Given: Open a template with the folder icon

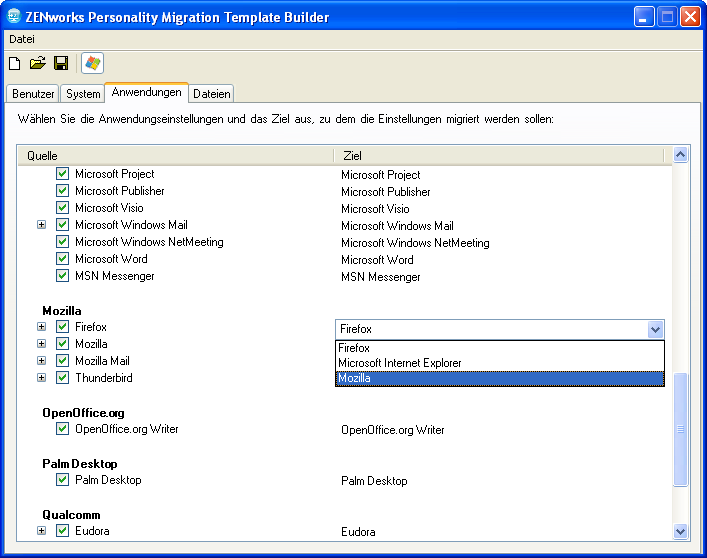Looking at the screenshot, I should coord(38,63).
